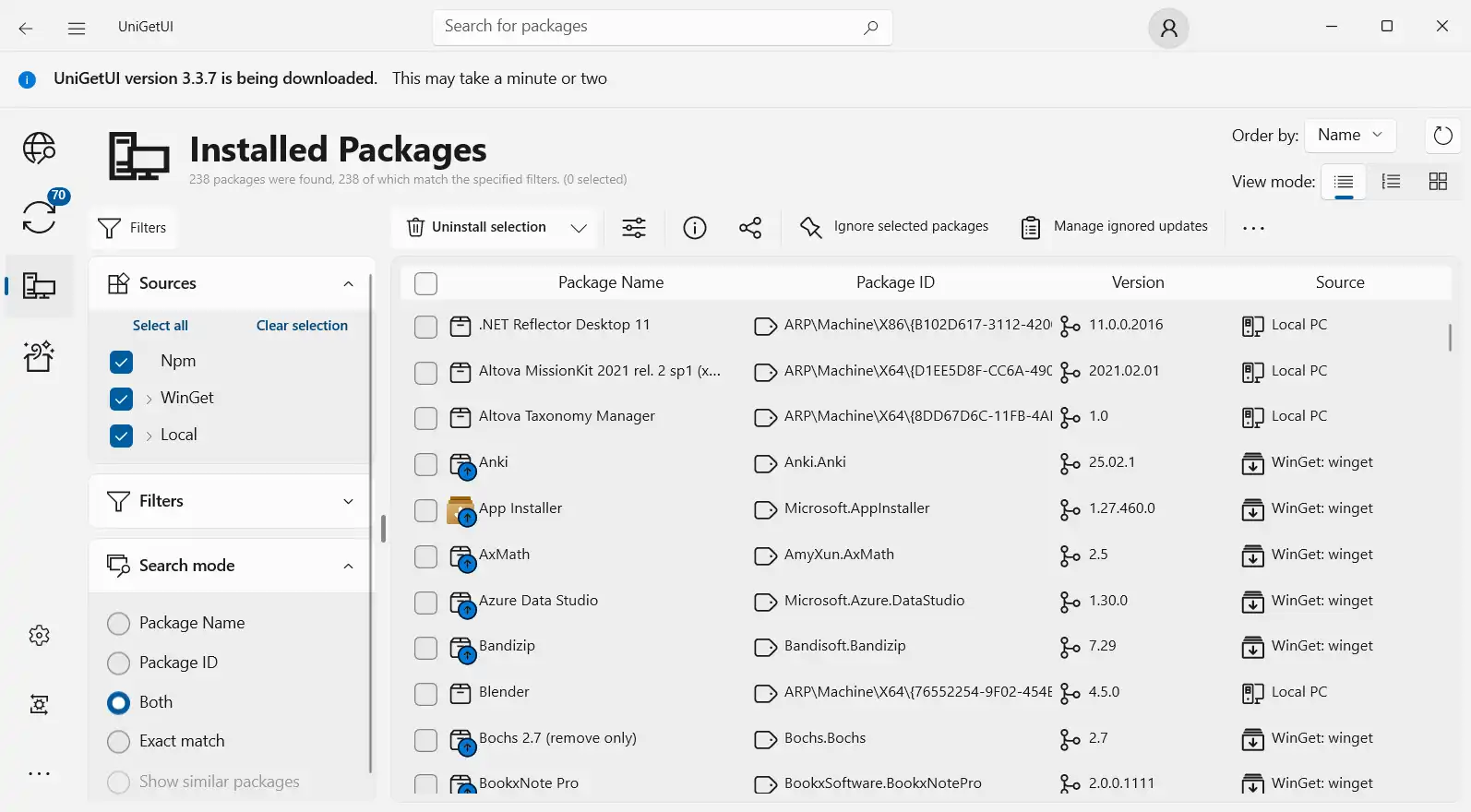Open Software Updates icon with 70 badge
The image size is (1471, 812).
pyautogui.click(x=39, y=217)
